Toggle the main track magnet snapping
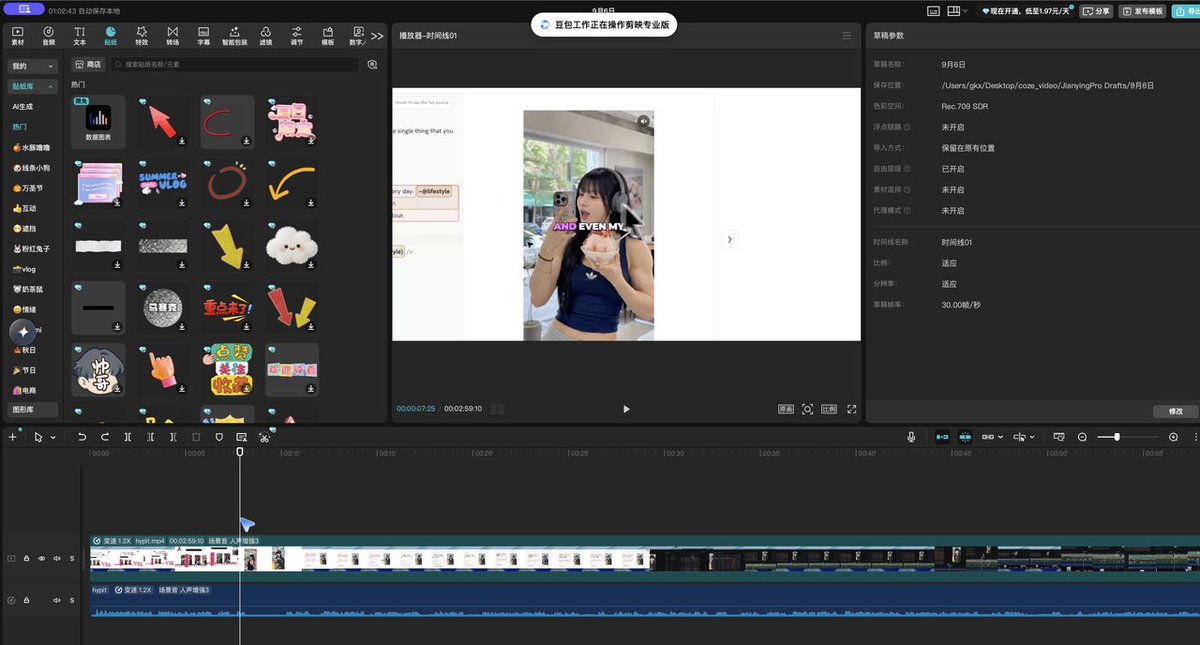The height and width of the screenshot is (645, 1200). 942,437
